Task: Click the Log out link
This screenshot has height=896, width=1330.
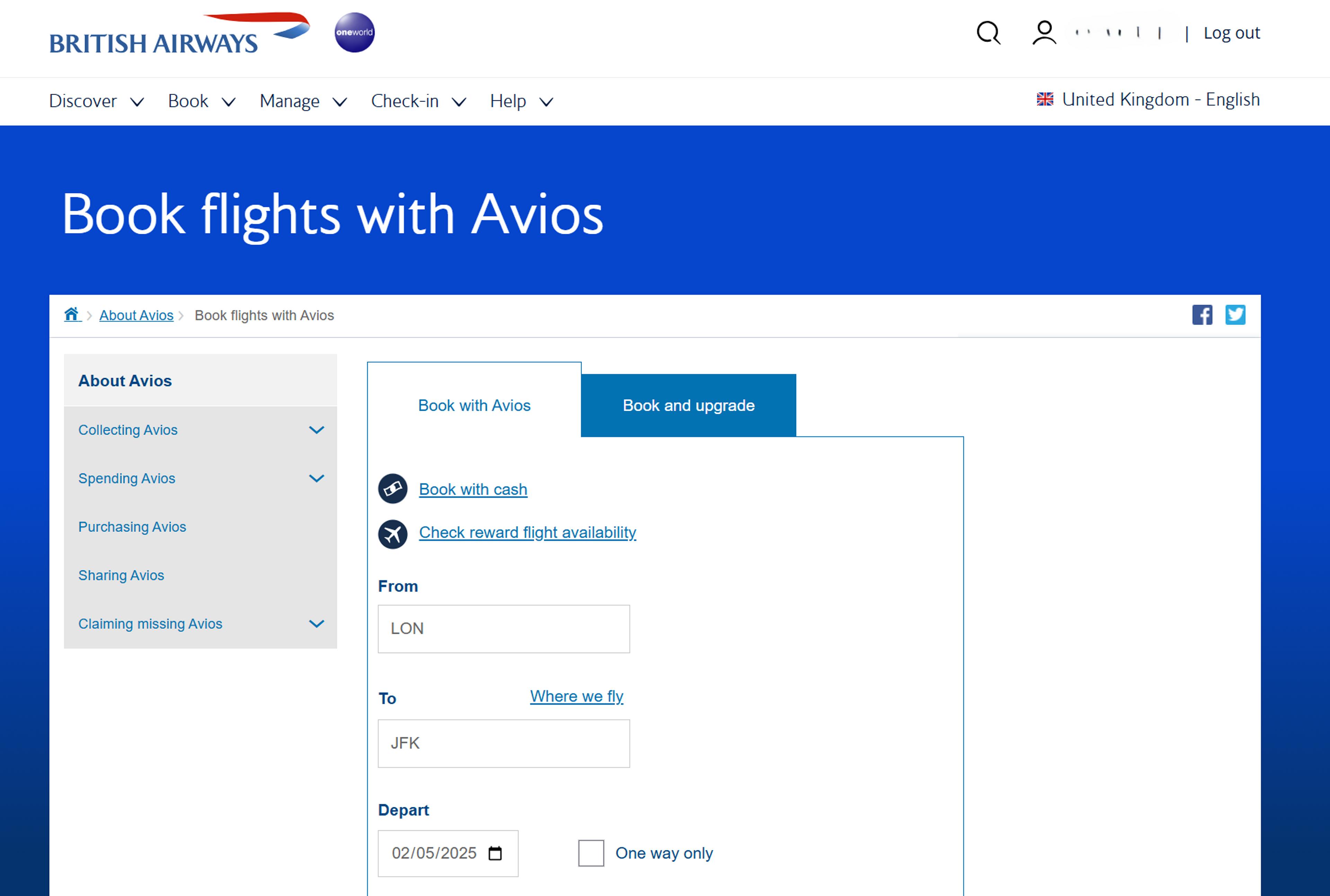Action: coord(1231,33)
